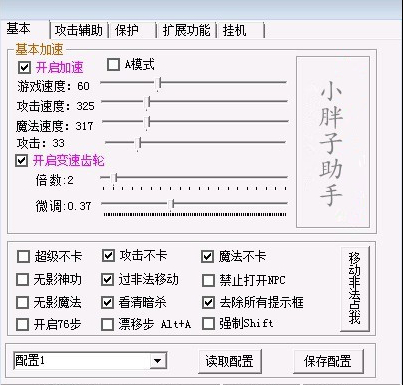Enable the 无影魔法 checkbox
The image size is (404, 385).
22,302
